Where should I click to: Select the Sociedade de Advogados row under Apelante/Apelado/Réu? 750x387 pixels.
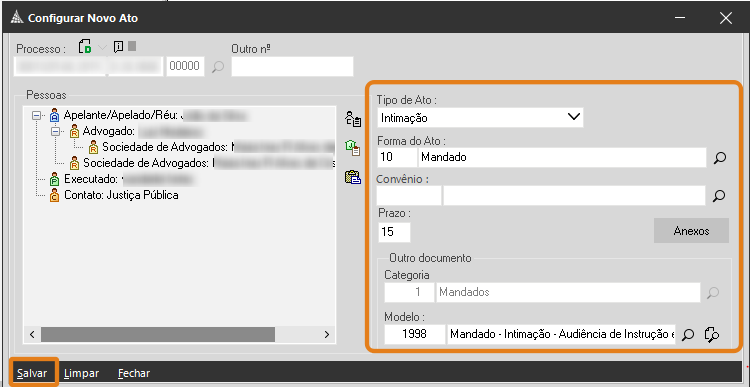point(202,163)
